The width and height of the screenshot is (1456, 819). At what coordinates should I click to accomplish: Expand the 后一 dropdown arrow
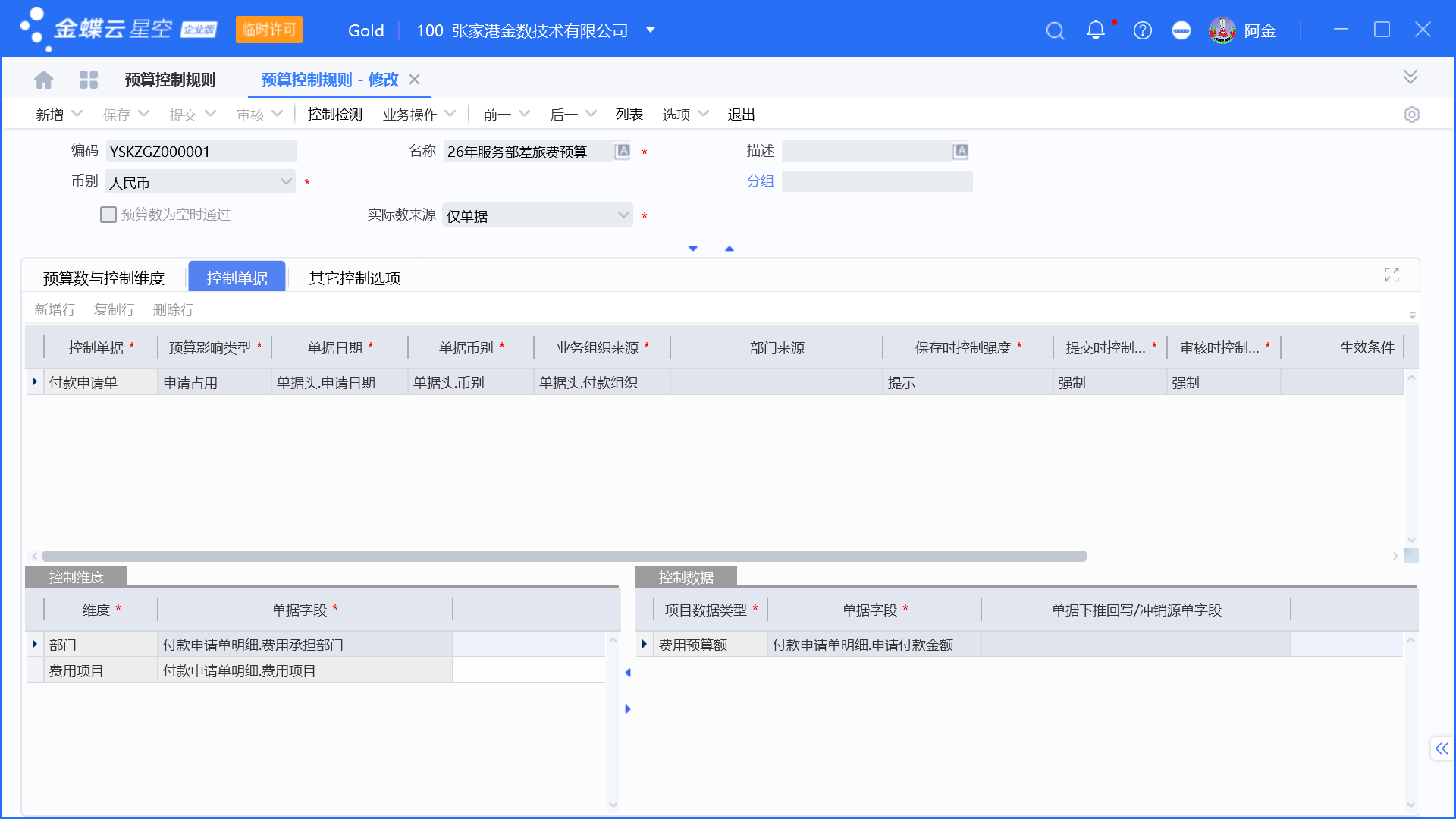pos(591,114)
